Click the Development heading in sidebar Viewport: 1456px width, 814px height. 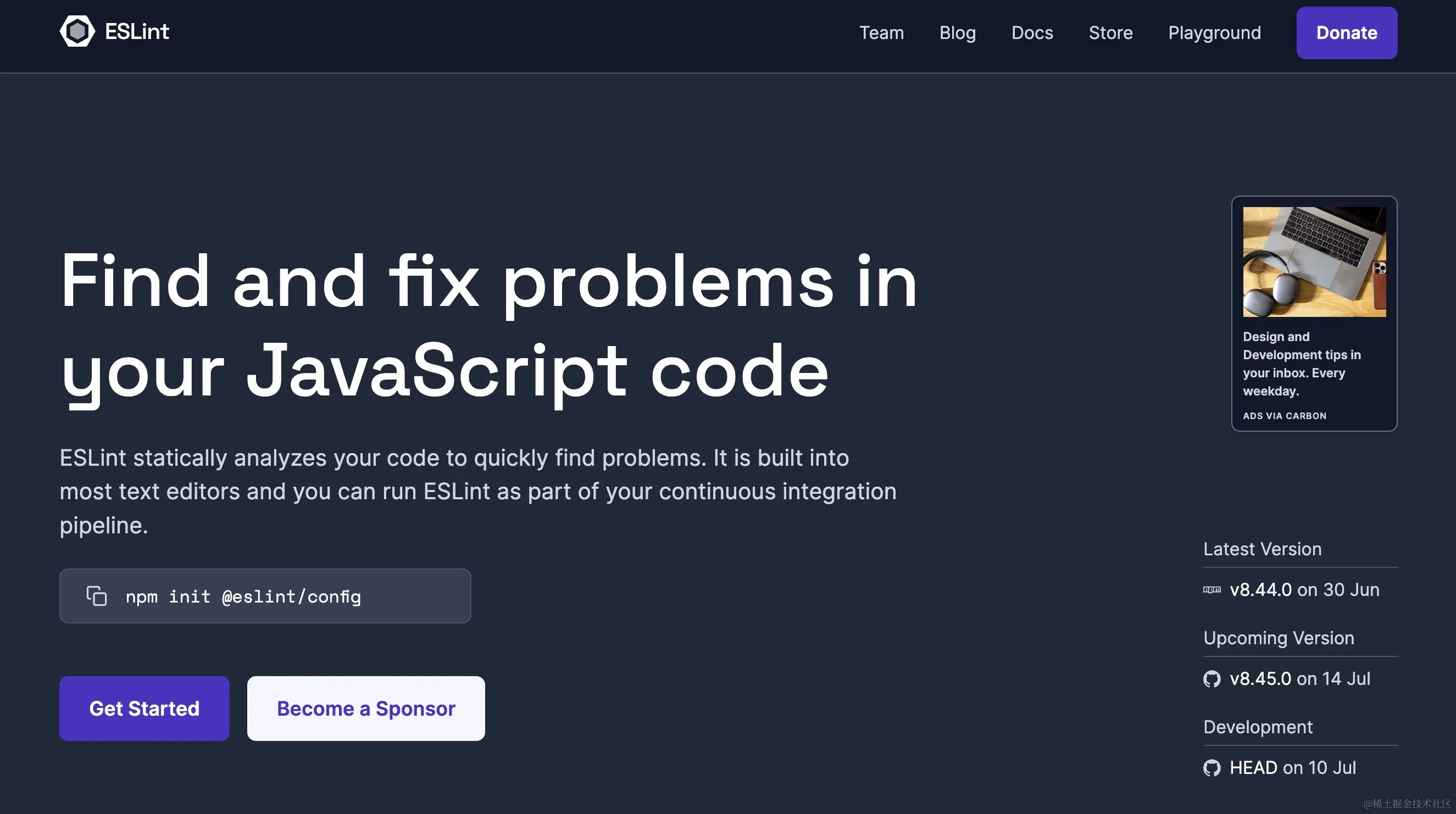tap(1258, 728)
